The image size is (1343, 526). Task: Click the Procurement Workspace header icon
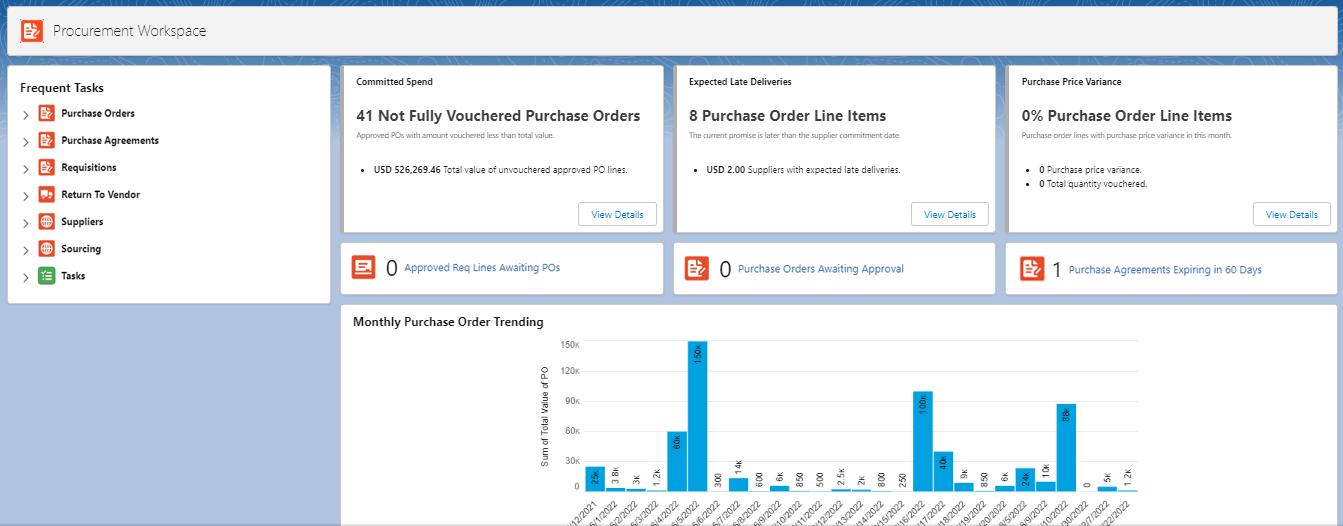coord(32,31)
